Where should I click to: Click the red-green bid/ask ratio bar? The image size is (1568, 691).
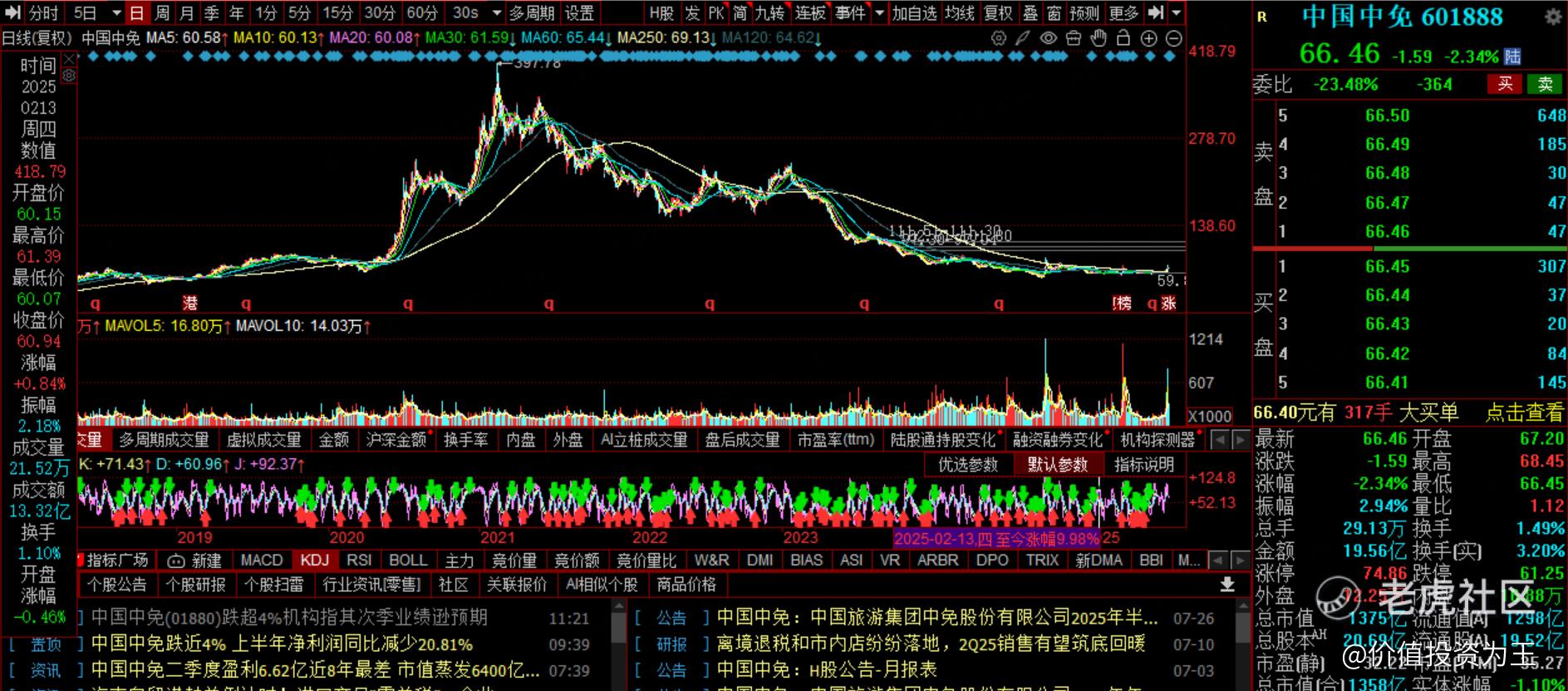[1409, 248]
